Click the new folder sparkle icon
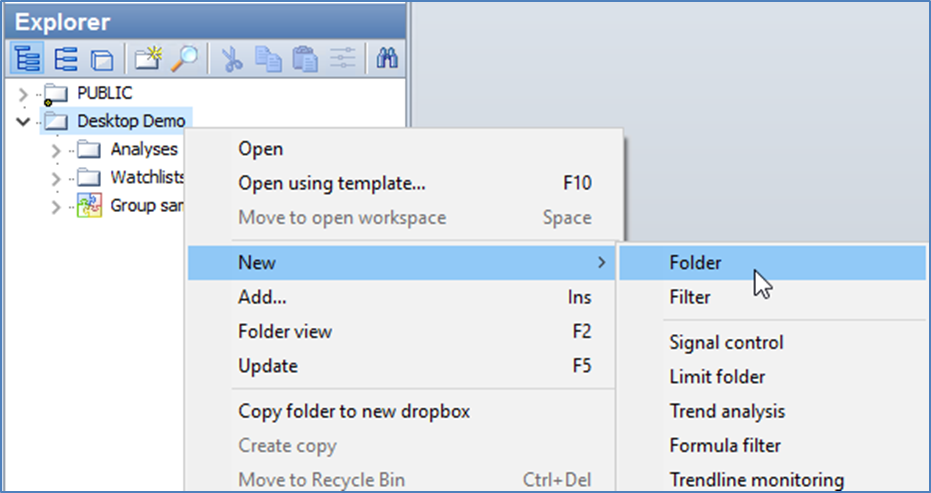The height and width of the screenshot is (493, 931). click(148, 60)
